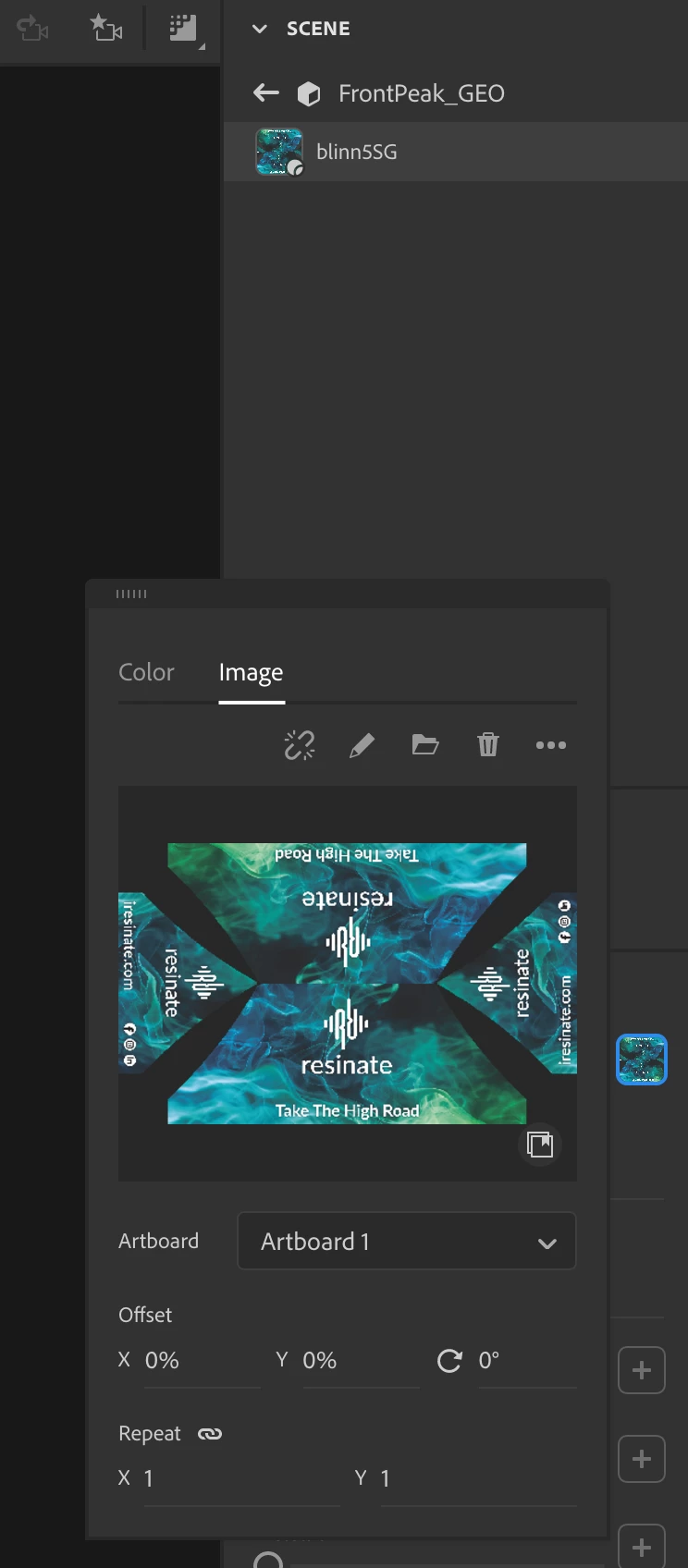Click the first plus button on right panel
The height and width of the screenshot is (1568, 688).
click(642, 1370)
